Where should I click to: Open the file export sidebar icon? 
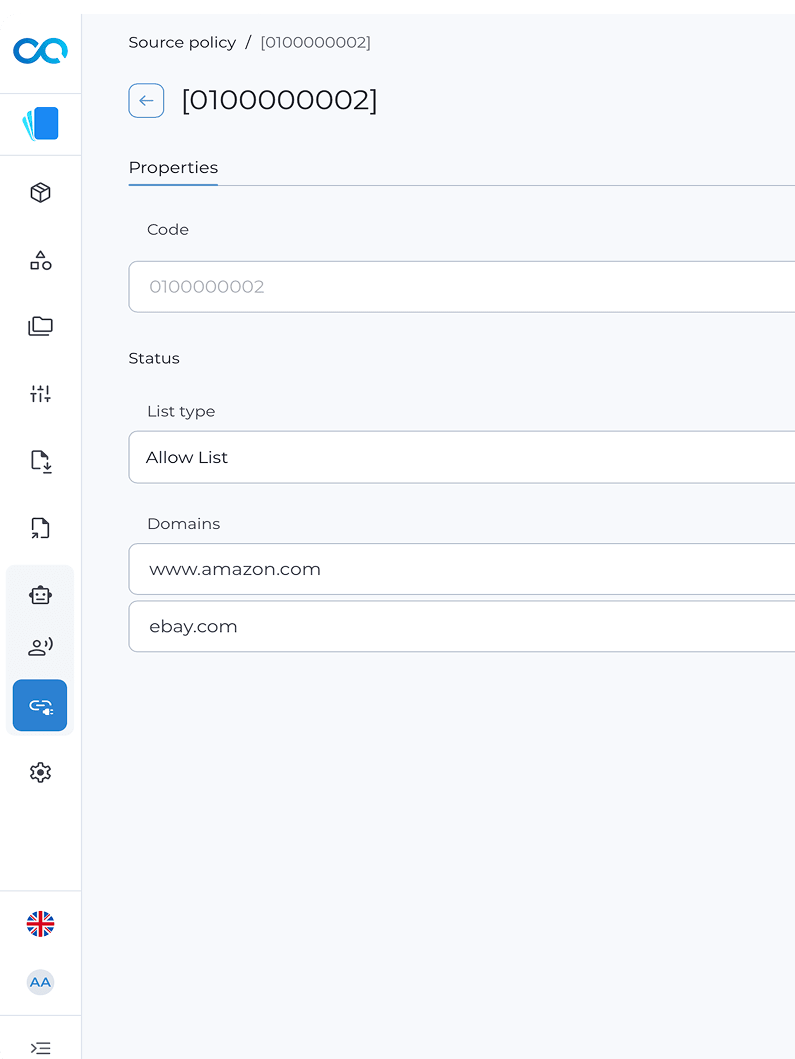41,527
